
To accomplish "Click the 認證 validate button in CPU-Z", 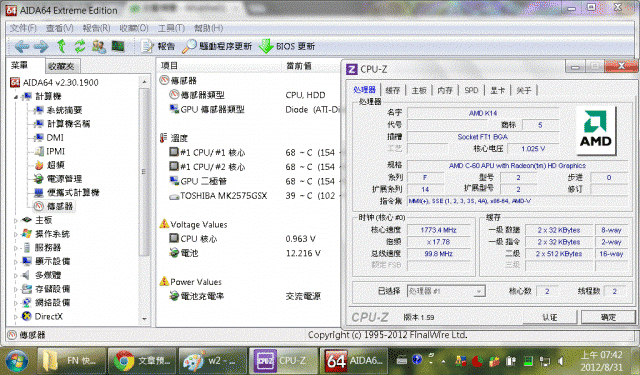I will coord(549,317).
